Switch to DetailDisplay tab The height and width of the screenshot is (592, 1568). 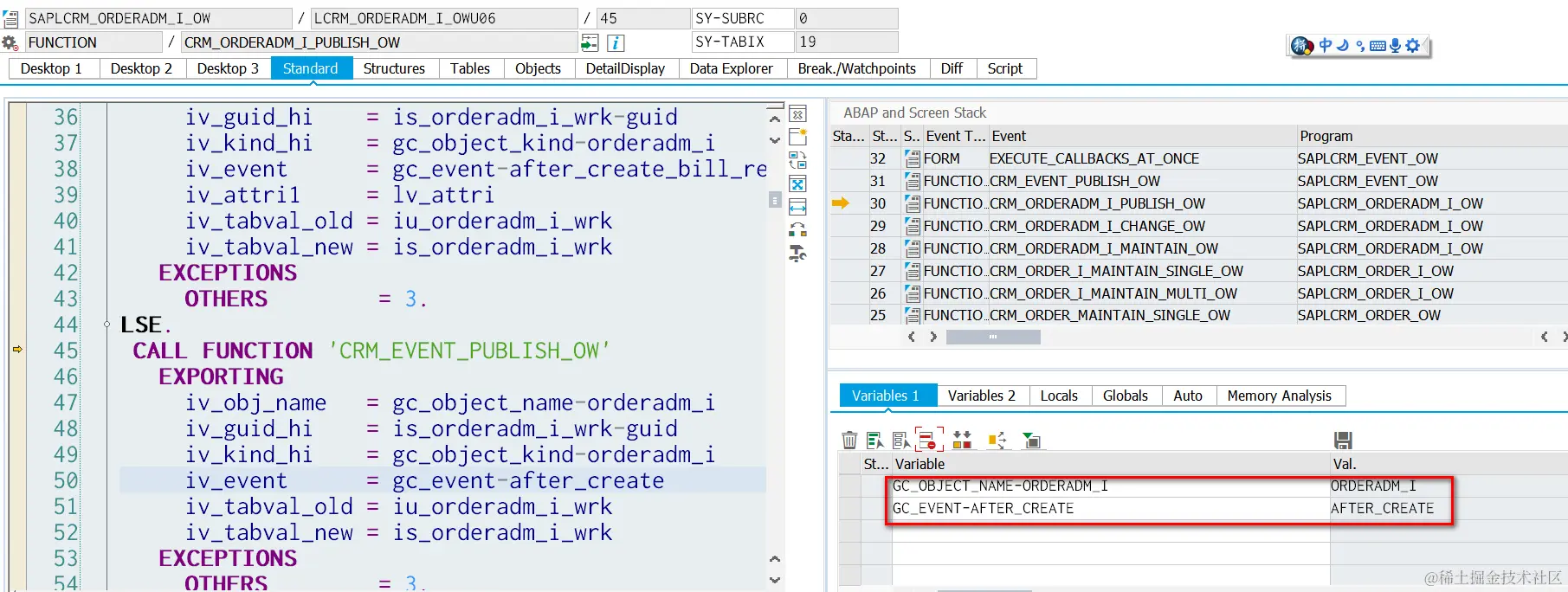(x=626, y=68)
